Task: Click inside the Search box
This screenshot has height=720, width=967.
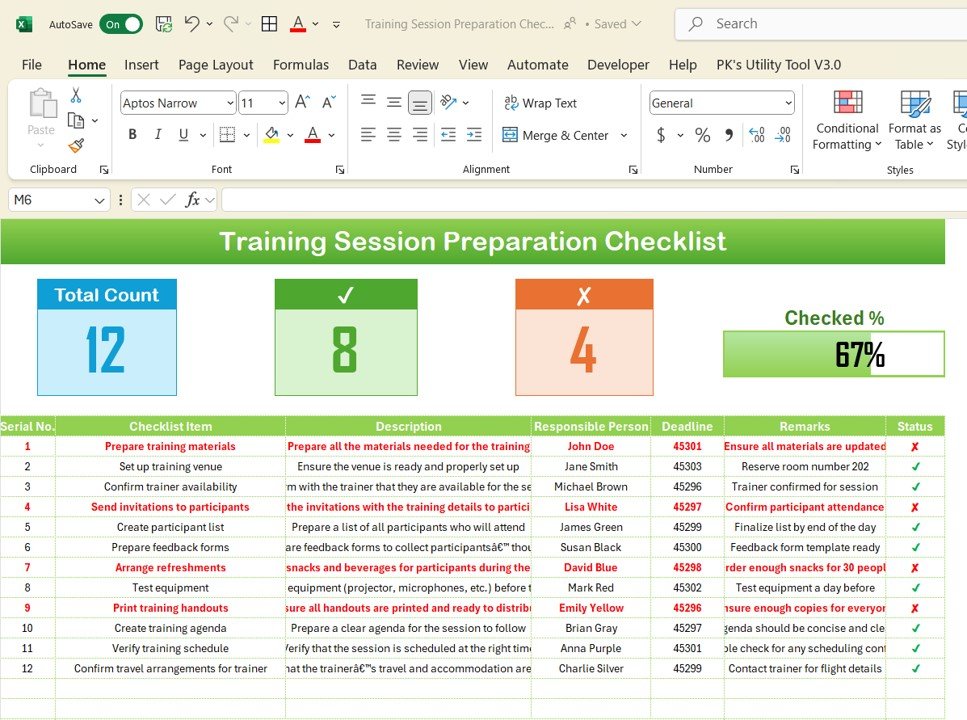Action: click(820, 24)
